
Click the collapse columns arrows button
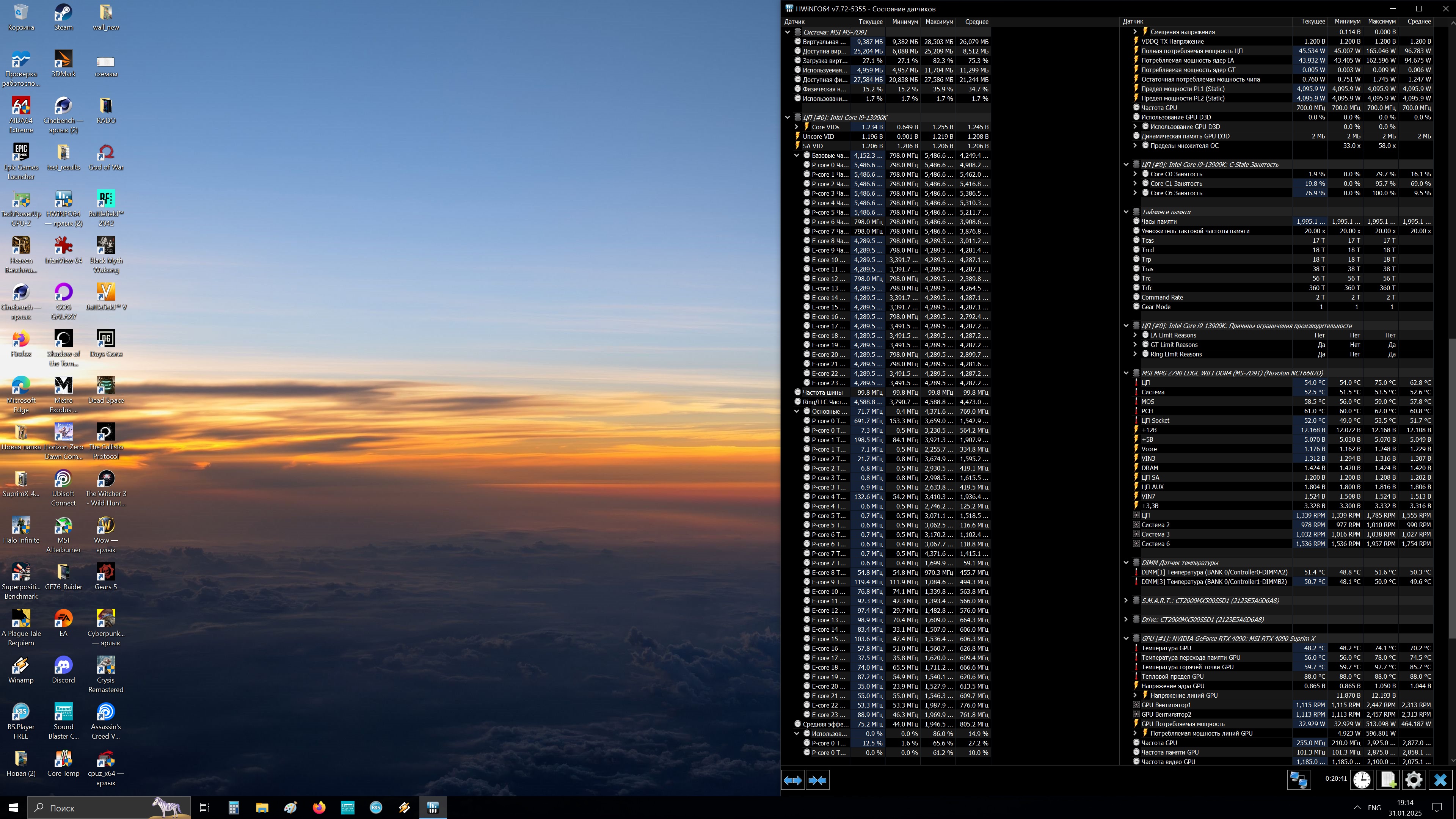click(817, 780)
